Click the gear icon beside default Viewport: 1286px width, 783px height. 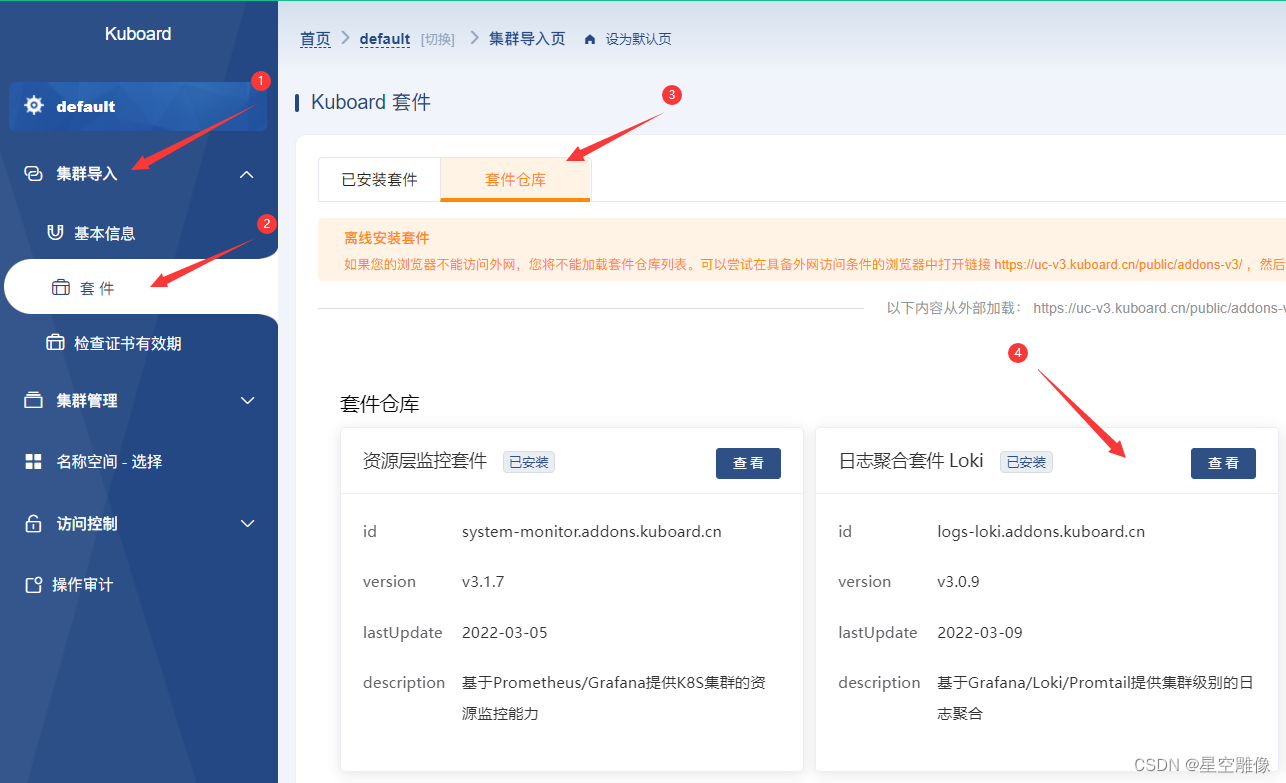point(34,106)
